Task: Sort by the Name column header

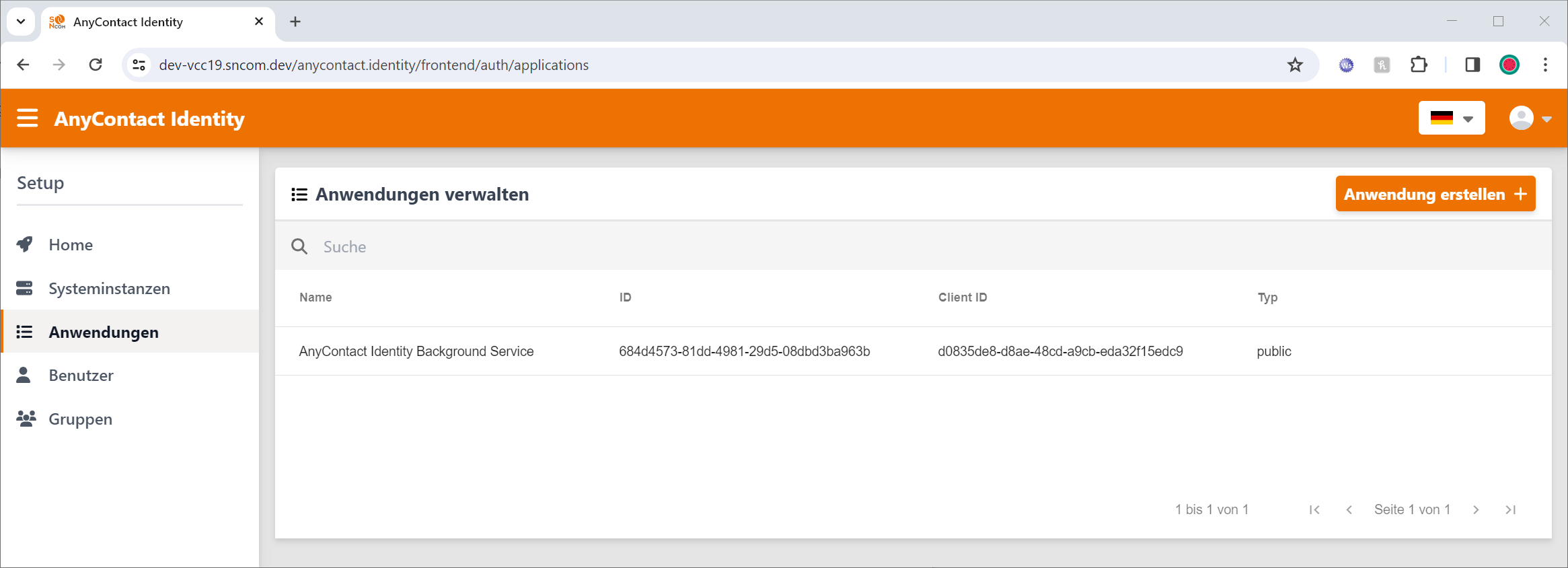Action: [315, 297]
